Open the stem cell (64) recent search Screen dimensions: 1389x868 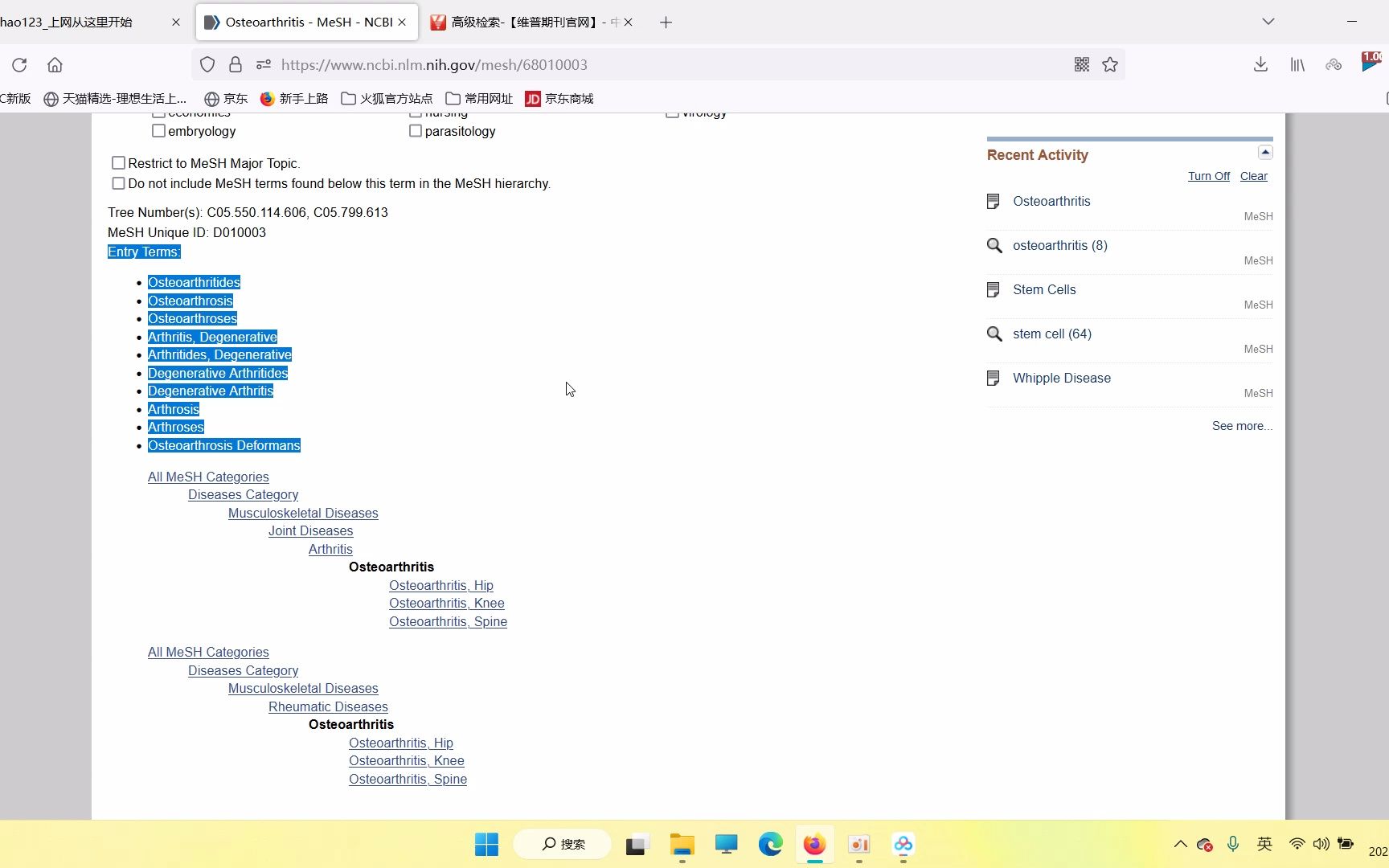pos(1052,334)
